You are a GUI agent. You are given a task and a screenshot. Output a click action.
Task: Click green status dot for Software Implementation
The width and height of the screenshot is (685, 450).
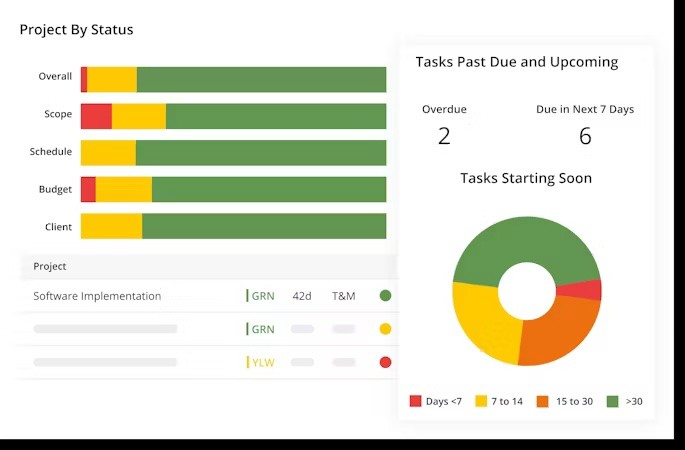pyautogui.click(x=385, y=296)
